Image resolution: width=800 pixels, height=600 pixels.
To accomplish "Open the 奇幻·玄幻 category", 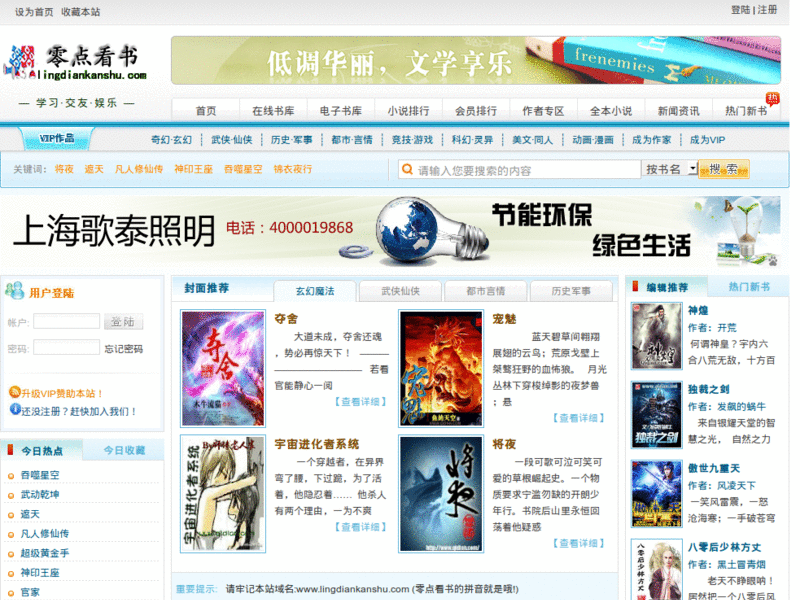I will [171, 140].
